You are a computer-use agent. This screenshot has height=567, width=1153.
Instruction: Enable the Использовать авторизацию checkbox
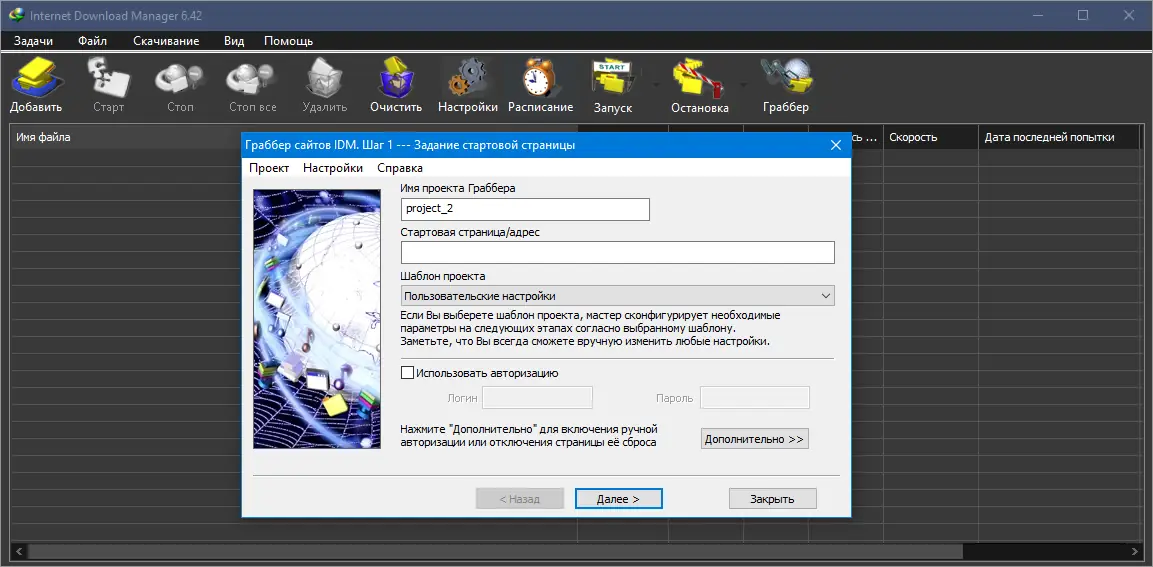coord(407,373)
